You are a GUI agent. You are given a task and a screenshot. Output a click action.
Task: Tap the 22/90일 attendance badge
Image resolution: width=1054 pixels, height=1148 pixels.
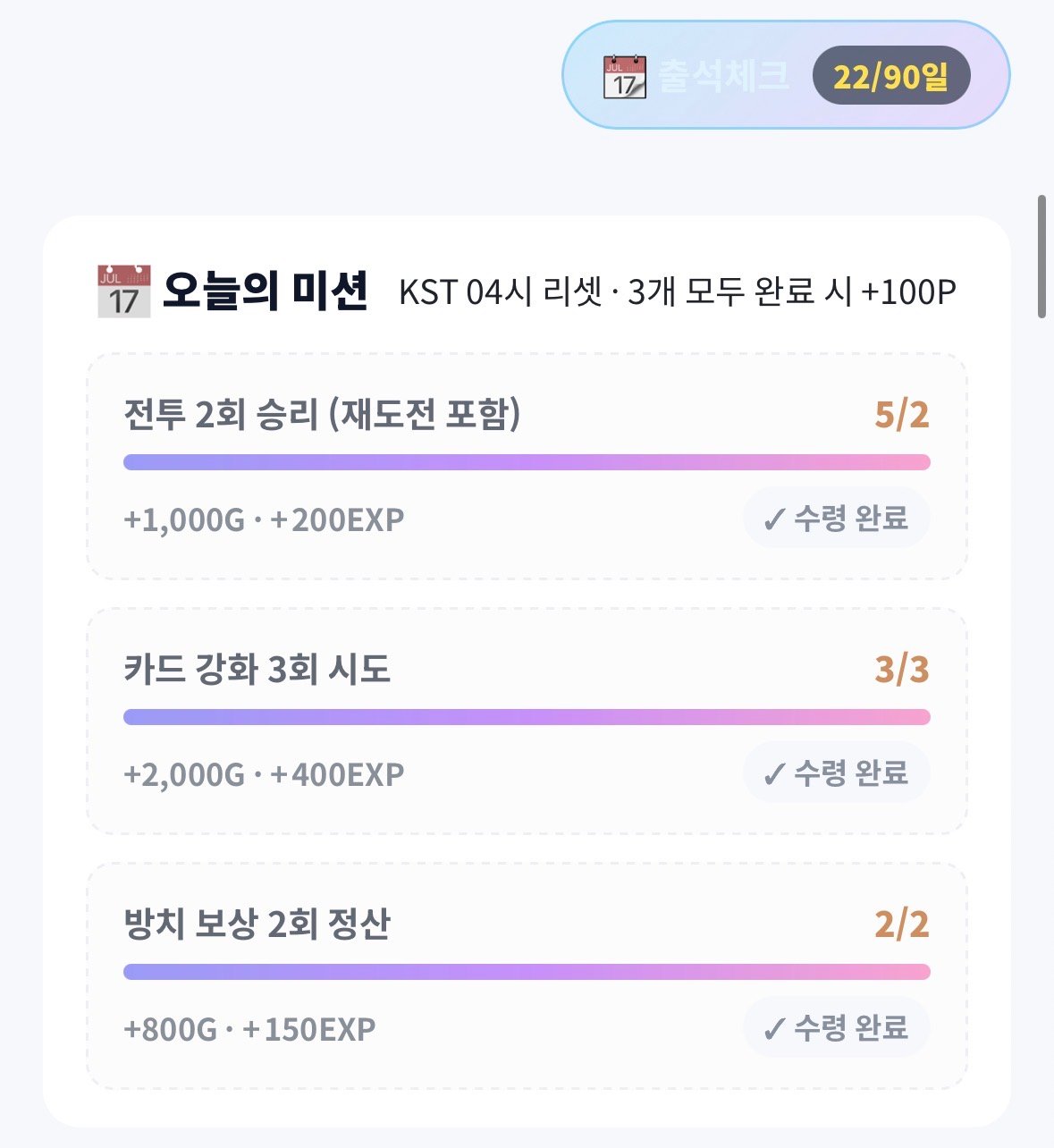[x=891, y=76]
